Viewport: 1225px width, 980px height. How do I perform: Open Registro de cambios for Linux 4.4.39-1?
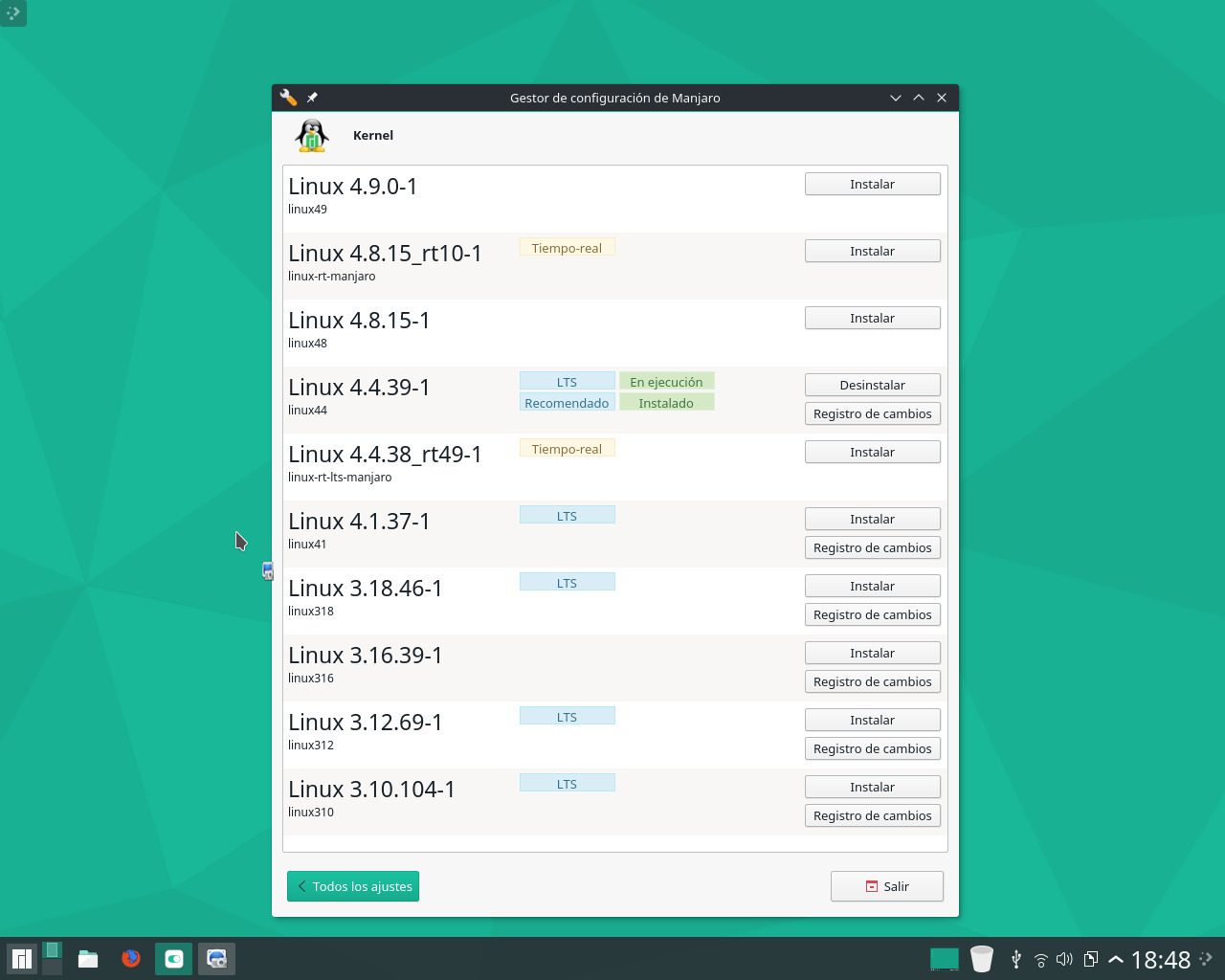[873, 413]
